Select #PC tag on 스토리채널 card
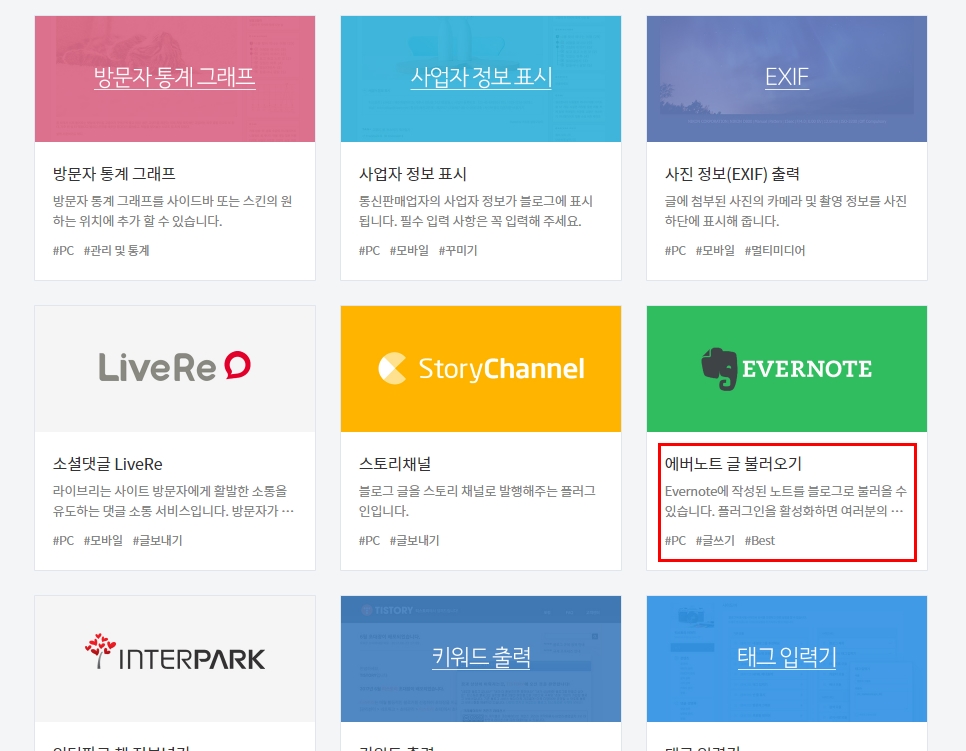This screenshot has height=751, width=966. point(370,541)
